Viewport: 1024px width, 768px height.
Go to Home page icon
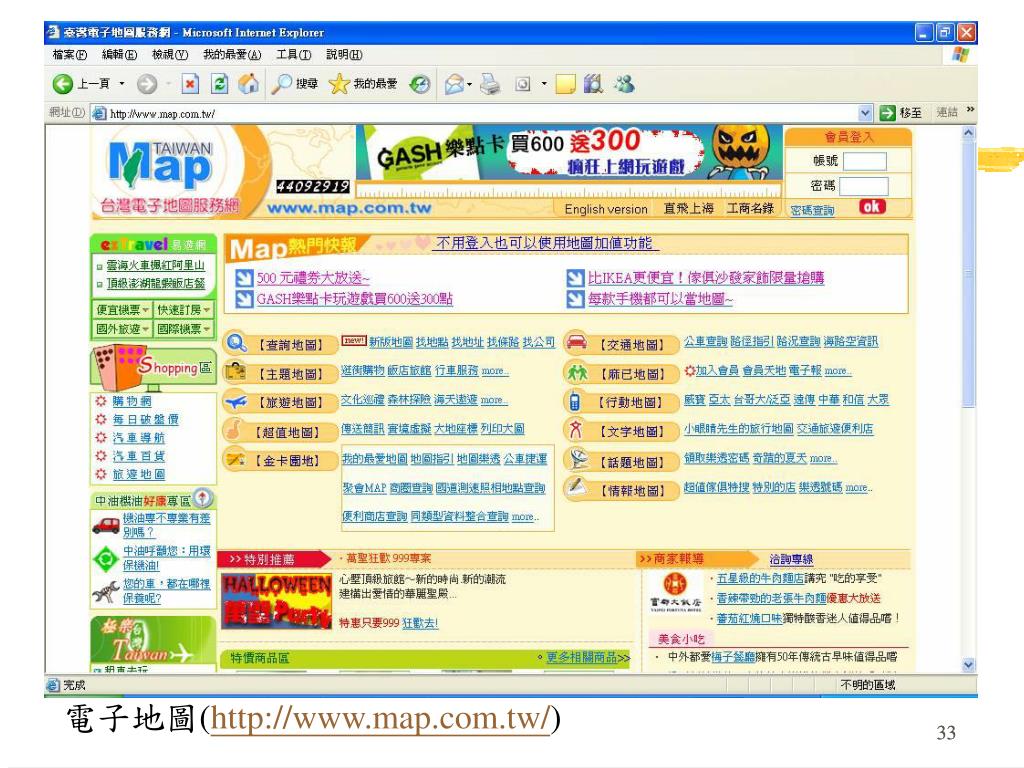(249, 83)
